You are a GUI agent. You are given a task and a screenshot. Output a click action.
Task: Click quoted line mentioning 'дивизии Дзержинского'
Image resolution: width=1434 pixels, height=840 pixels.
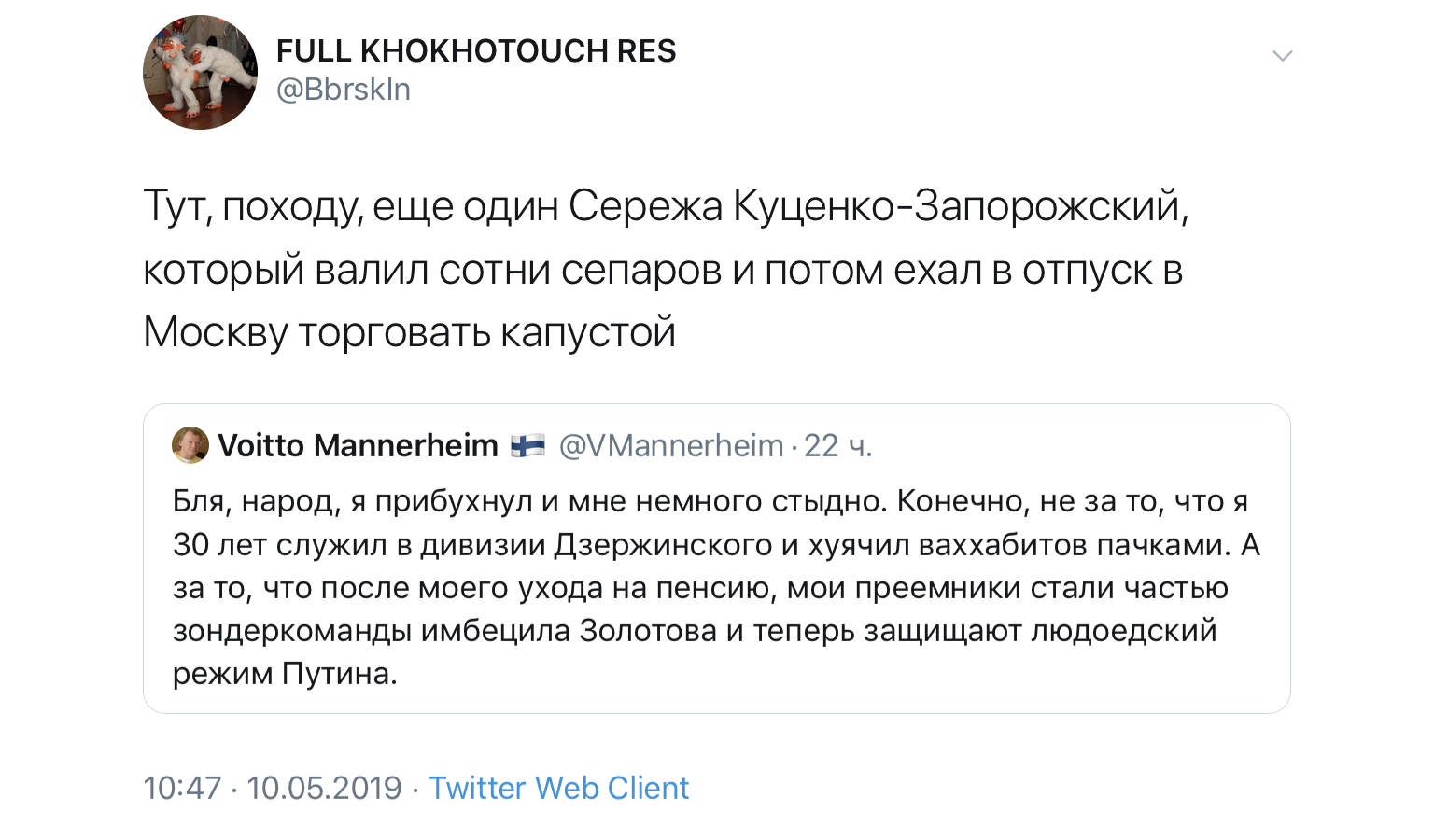pyautogui.click(x=716, y=545)
